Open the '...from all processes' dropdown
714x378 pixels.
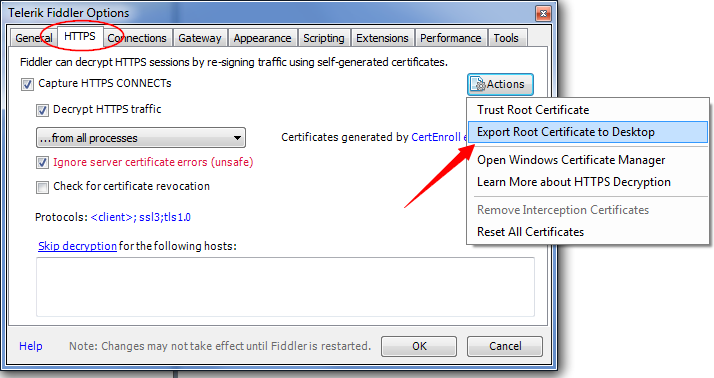141,138
